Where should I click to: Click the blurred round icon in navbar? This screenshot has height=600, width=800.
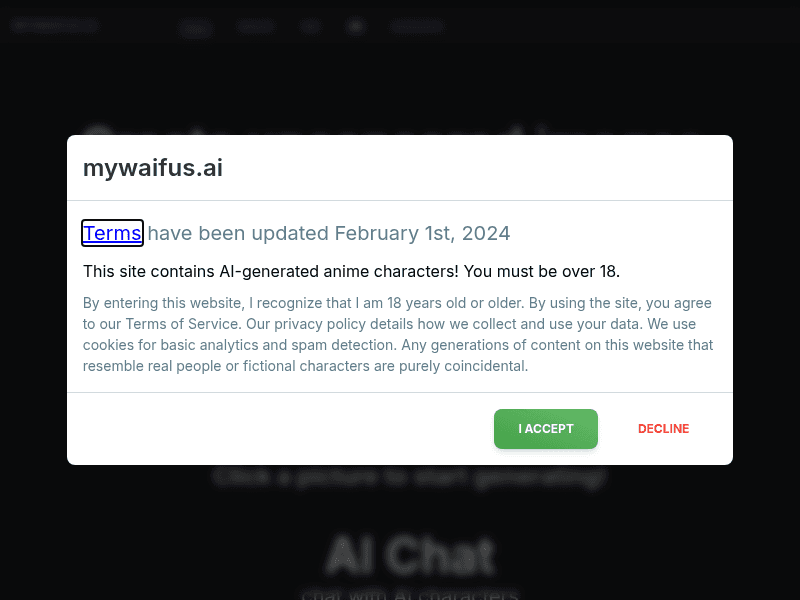tap(356, 26)
